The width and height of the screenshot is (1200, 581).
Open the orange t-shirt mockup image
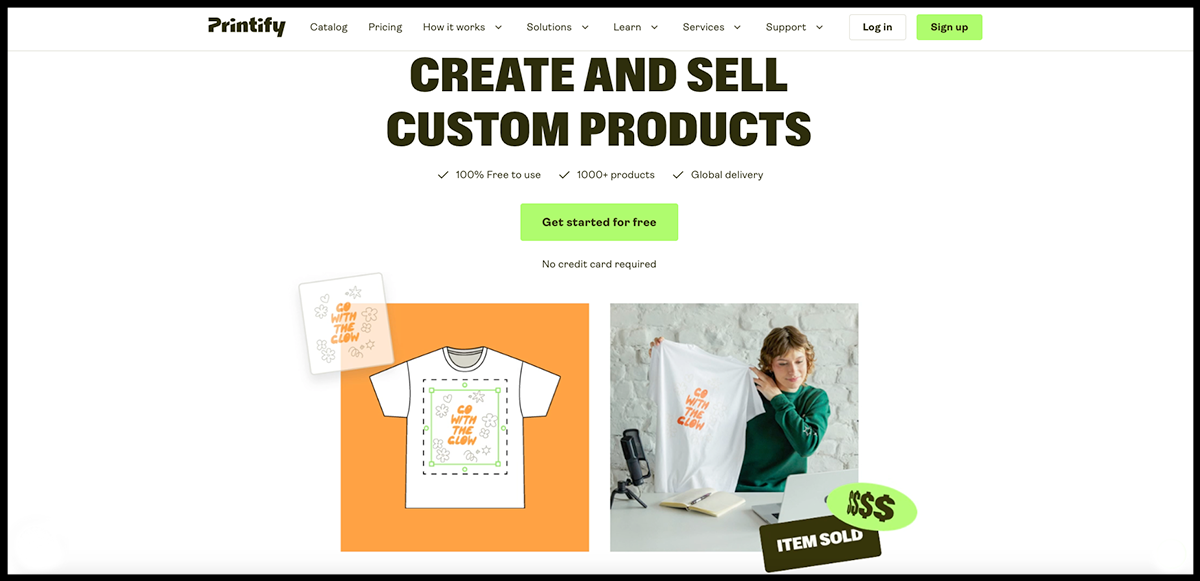coord(465,427)
